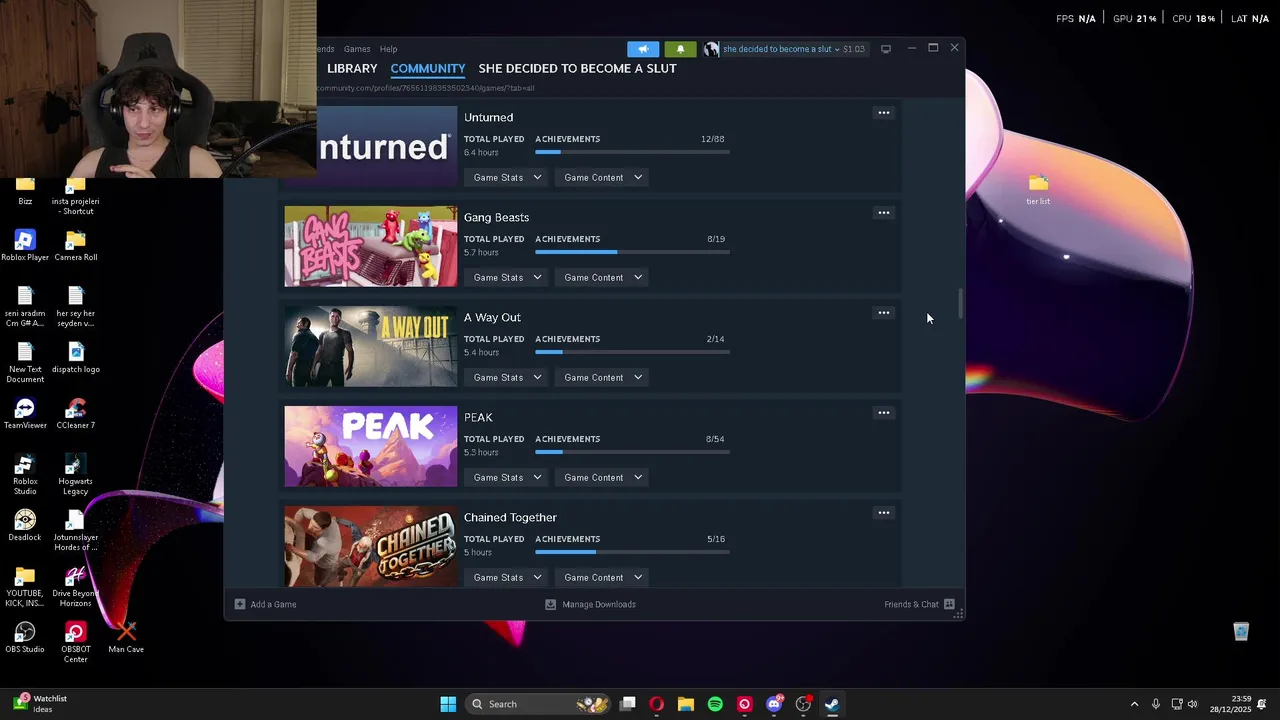
Task: Select the tier list folder on desktop
Action: (1038, 189)
